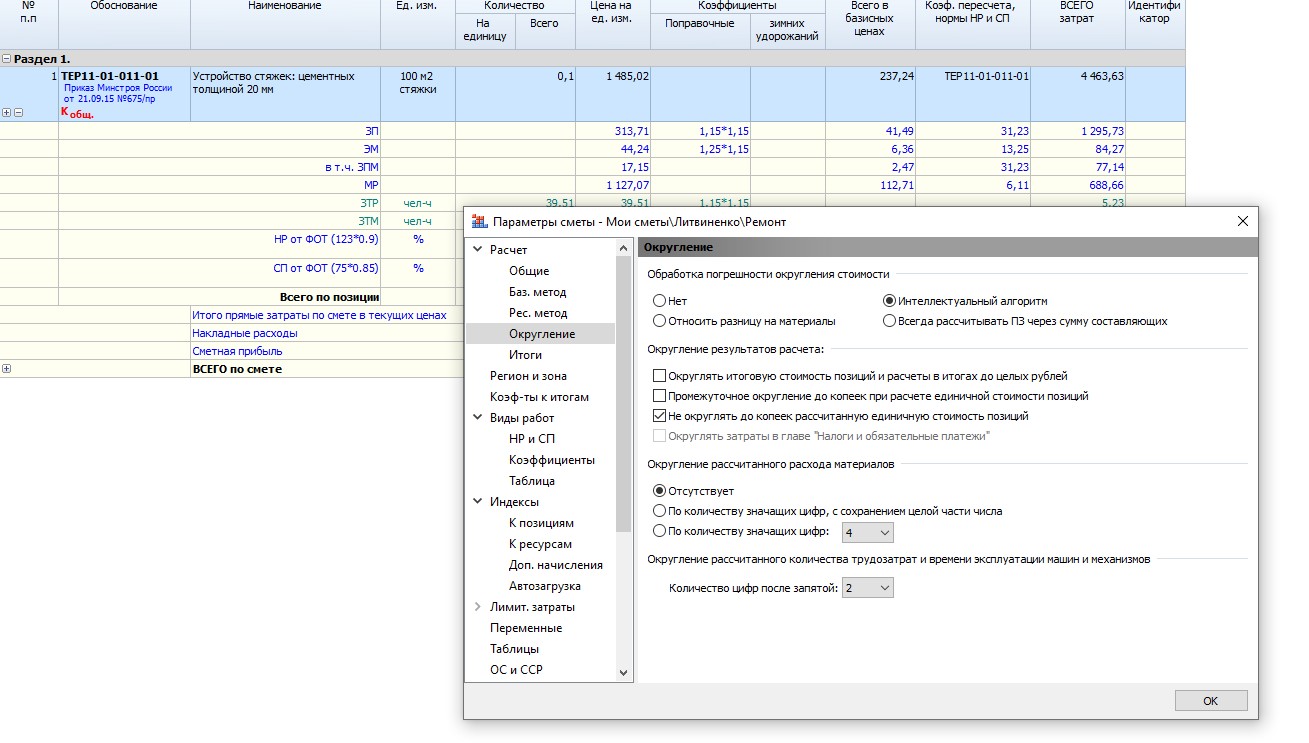Image resolution: width=1309 pixels, height=743 pixels.
Task: Click the red Кобщ. coefficient marker
Action: (77, 112)
